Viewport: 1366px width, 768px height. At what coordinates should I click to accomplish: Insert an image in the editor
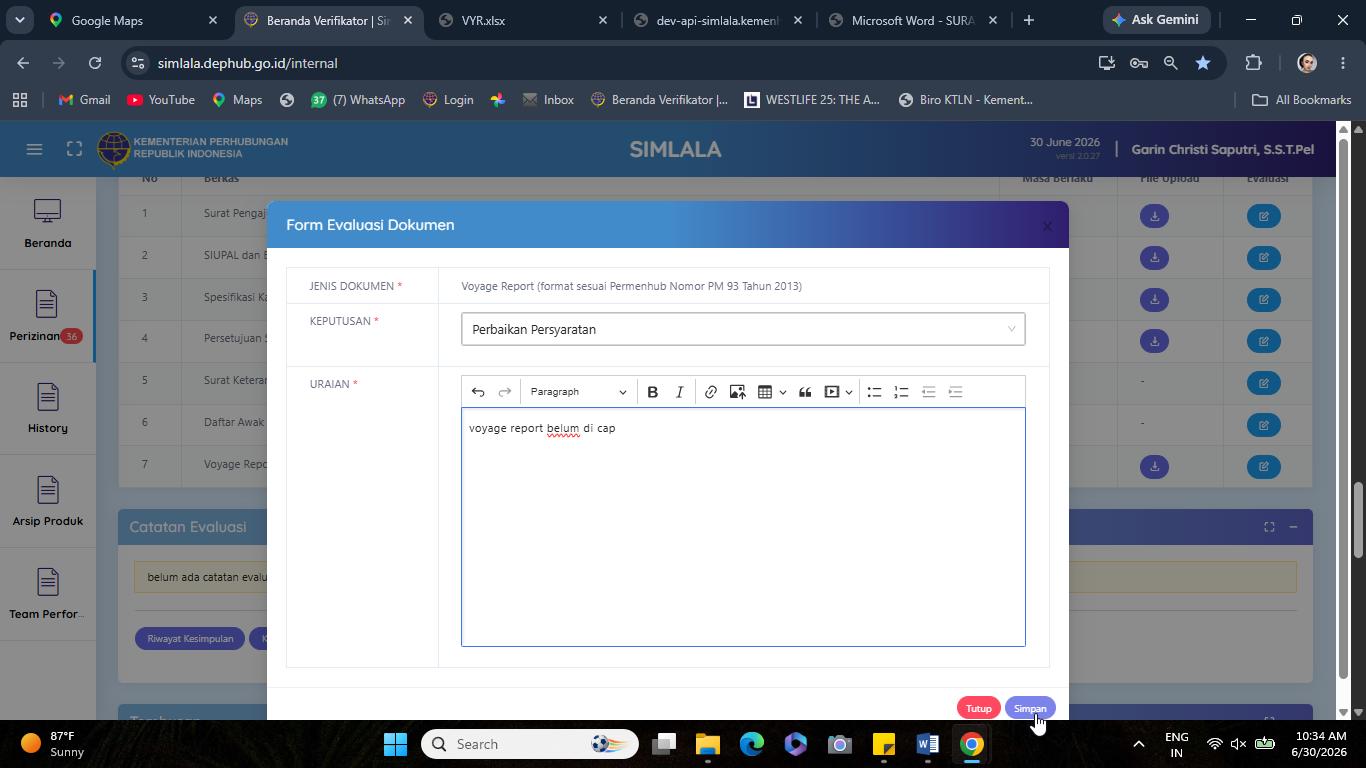tap(737, 392)
